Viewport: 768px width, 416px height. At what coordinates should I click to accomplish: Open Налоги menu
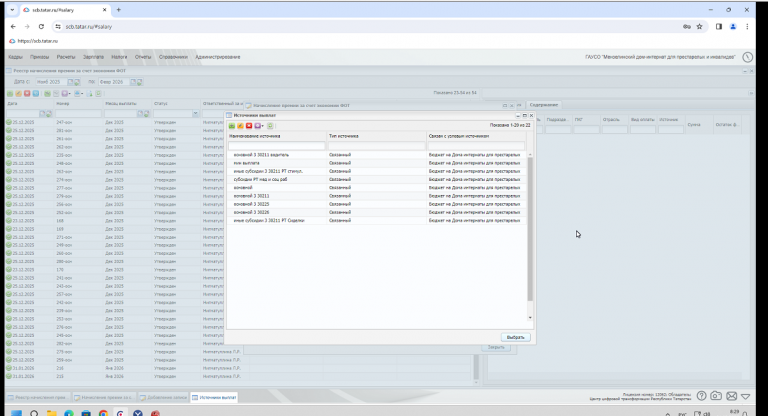click(119, 57)
